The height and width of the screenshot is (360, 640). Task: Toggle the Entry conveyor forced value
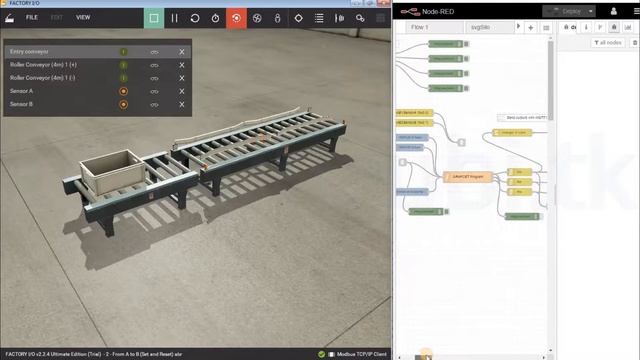tap(123, 52)
